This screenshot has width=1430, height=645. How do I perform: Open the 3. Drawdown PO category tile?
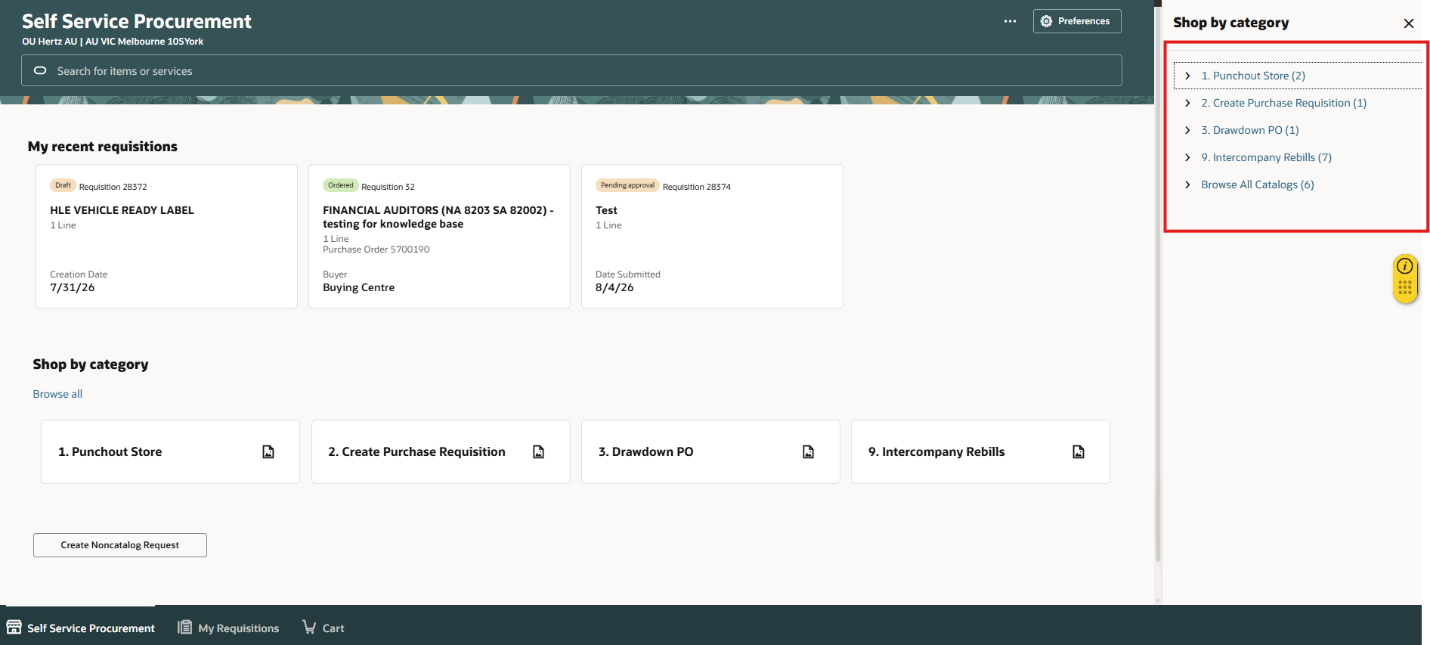coord(711,452)
